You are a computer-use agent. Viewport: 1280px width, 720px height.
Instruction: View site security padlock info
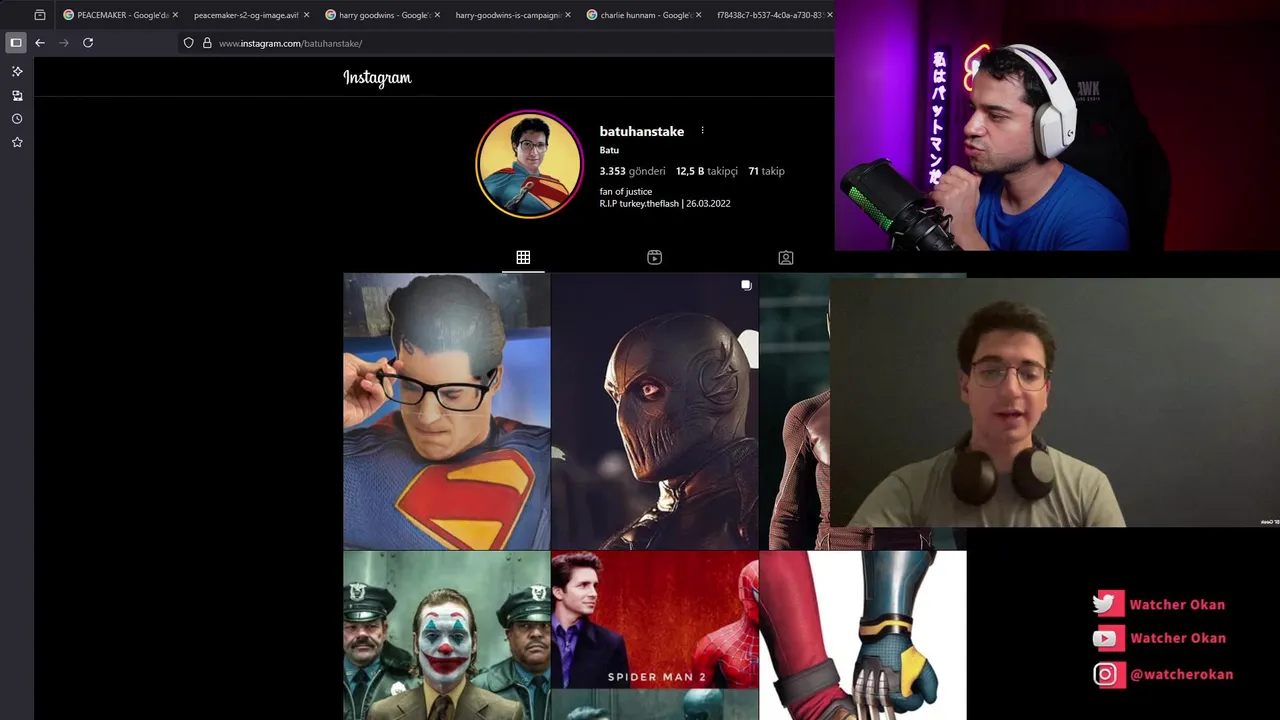[x=207, y=43]
